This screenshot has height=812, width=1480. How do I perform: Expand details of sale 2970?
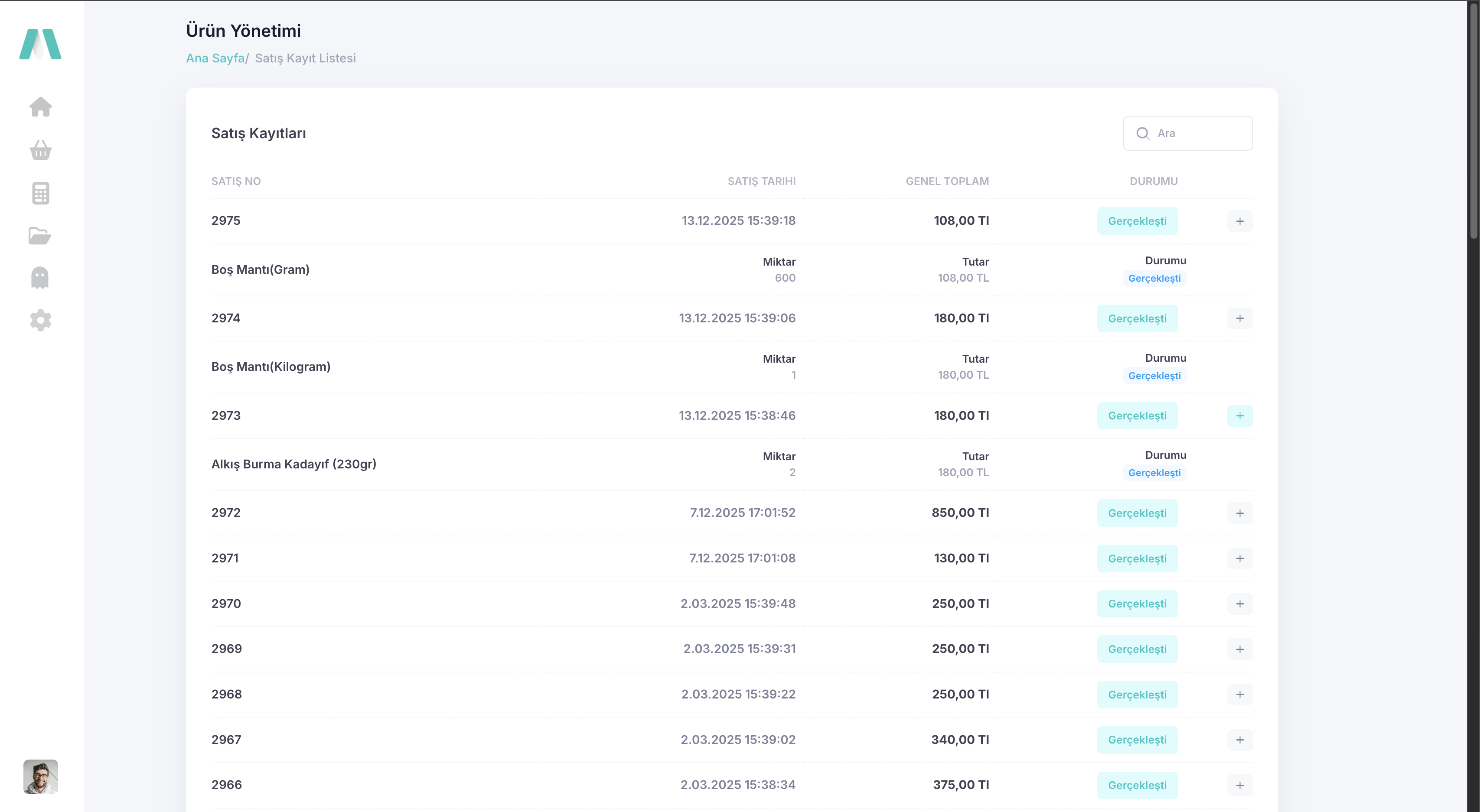click(1240, 604)
